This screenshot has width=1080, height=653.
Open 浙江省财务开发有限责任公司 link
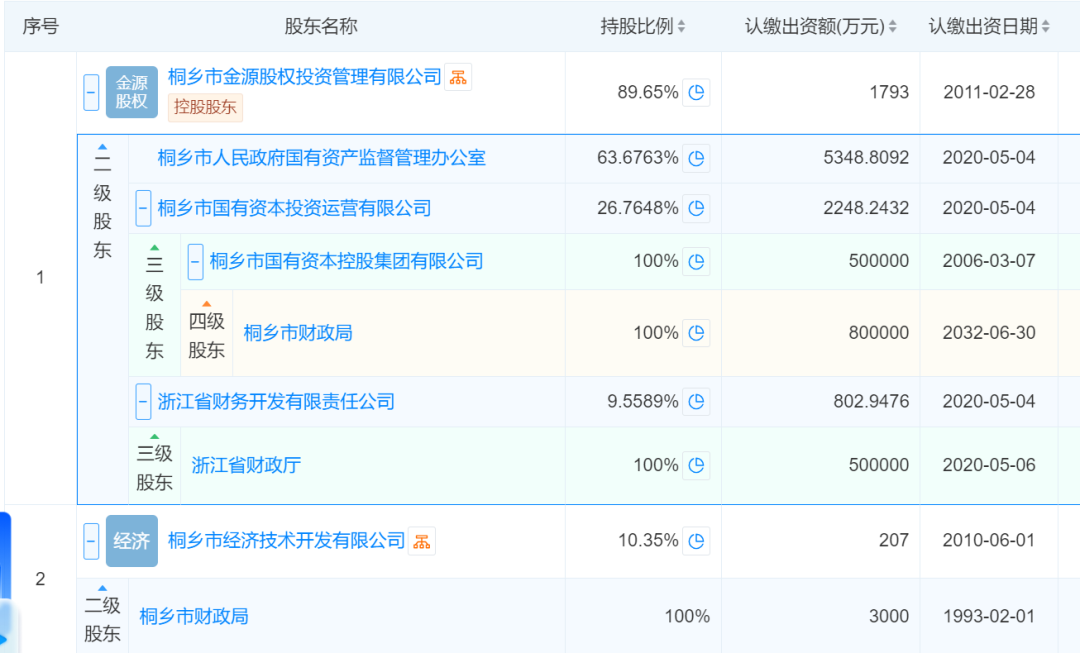tap(276, 402)
